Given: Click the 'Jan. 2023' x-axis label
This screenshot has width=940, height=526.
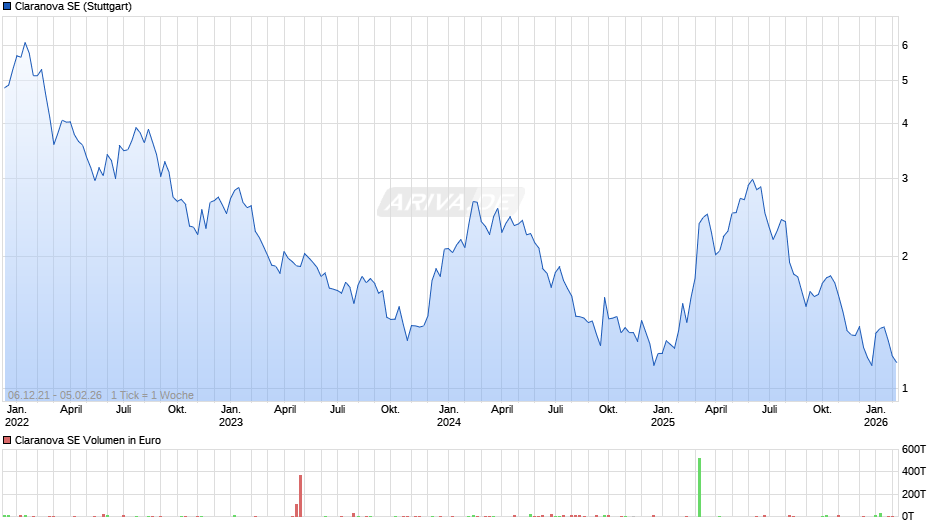Looking at the screenshot, I should pos(231,416).
